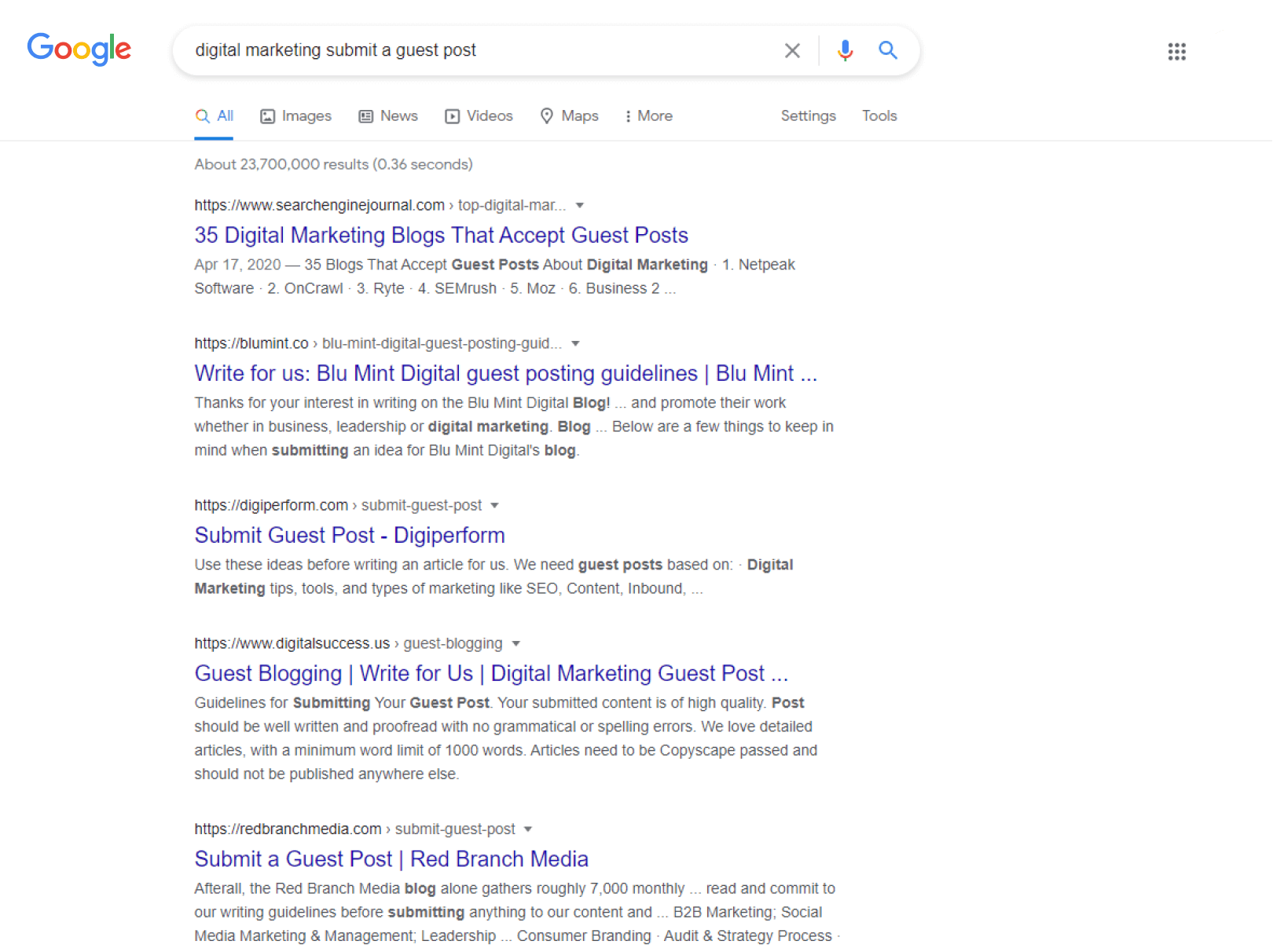Clear the search box with the X icon
Image resolution: width=1273 pixels, height=952 pixels.
click(x=792, y=50)
